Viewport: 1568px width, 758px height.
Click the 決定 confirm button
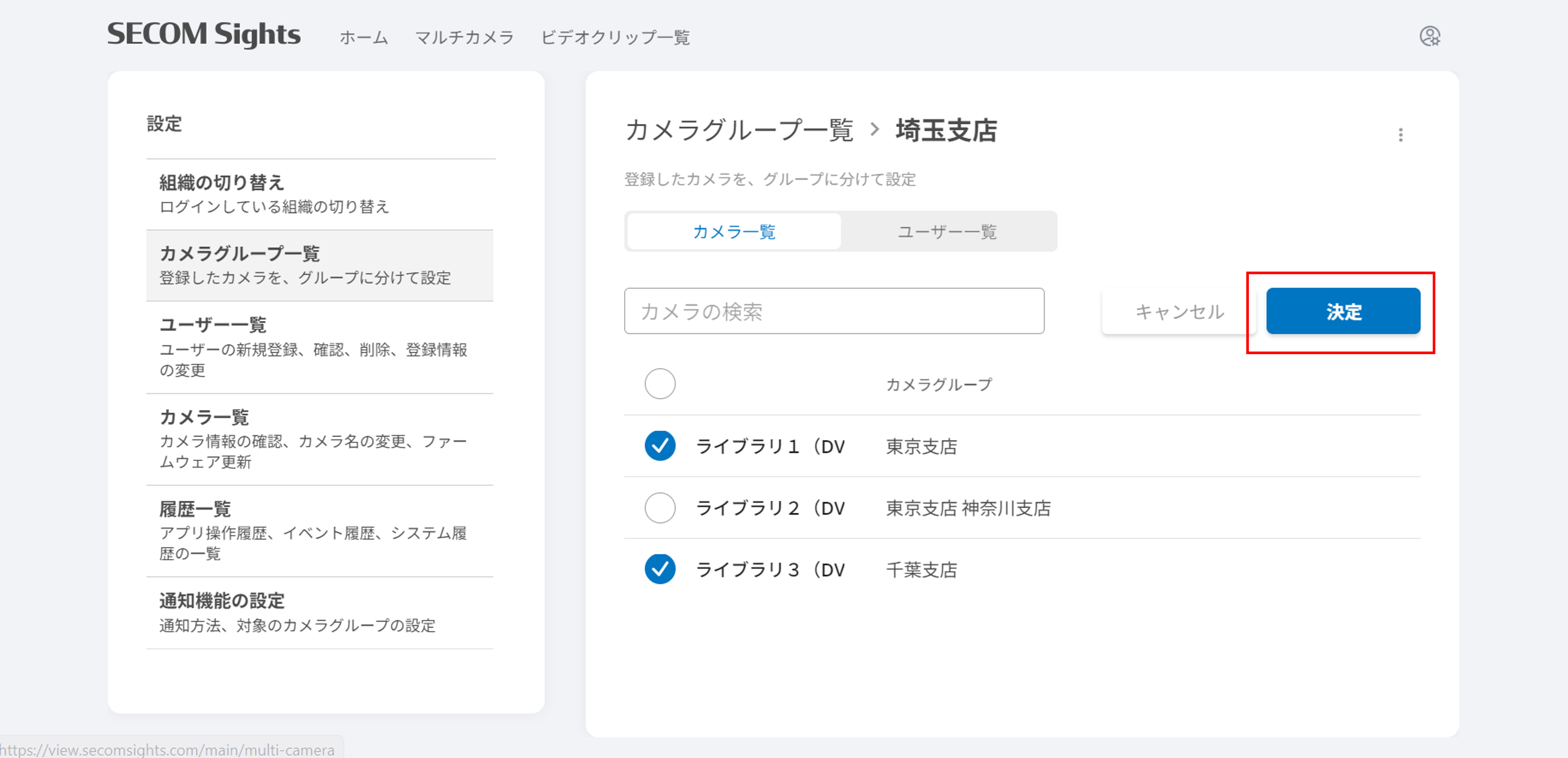point(1343,311)
